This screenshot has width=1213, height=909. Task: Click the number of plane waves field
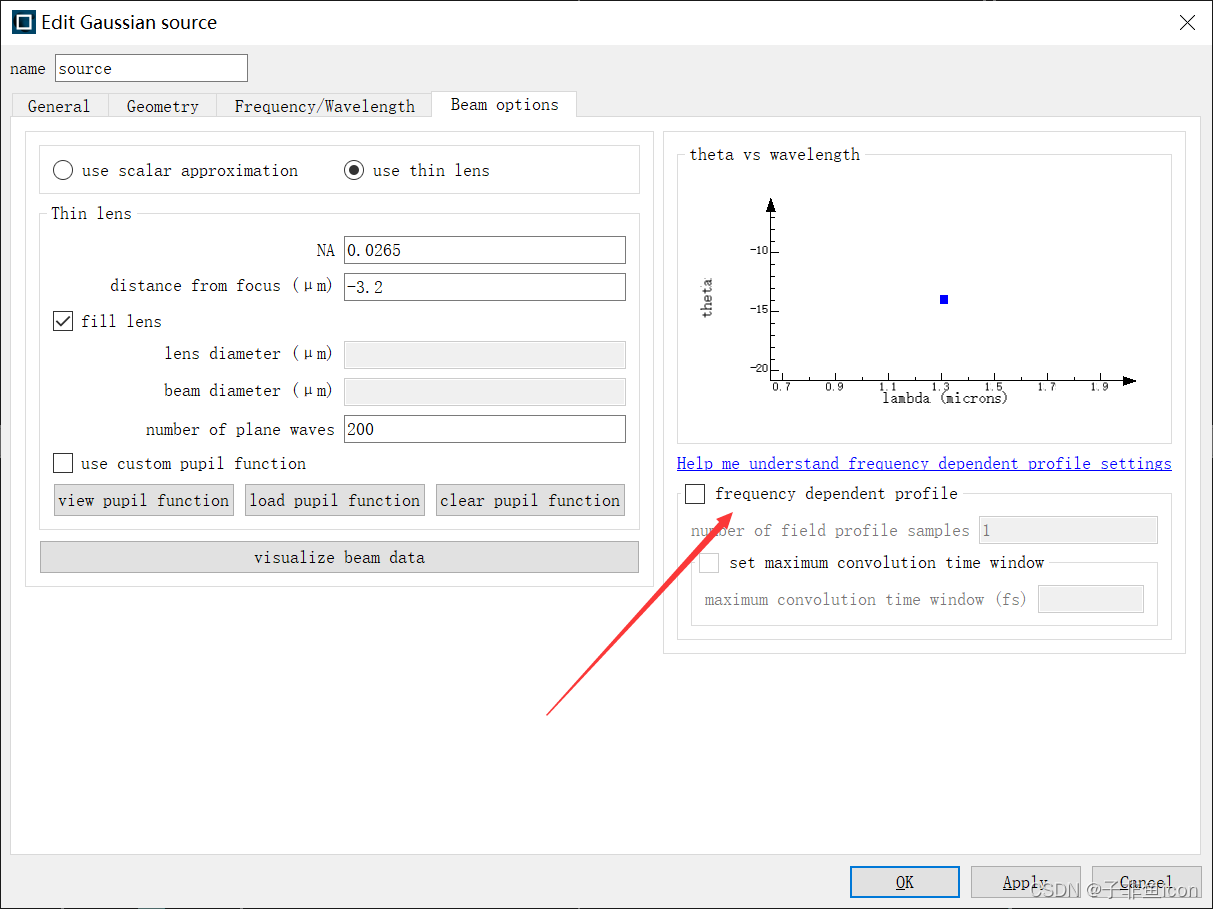(x=485, y=429)
